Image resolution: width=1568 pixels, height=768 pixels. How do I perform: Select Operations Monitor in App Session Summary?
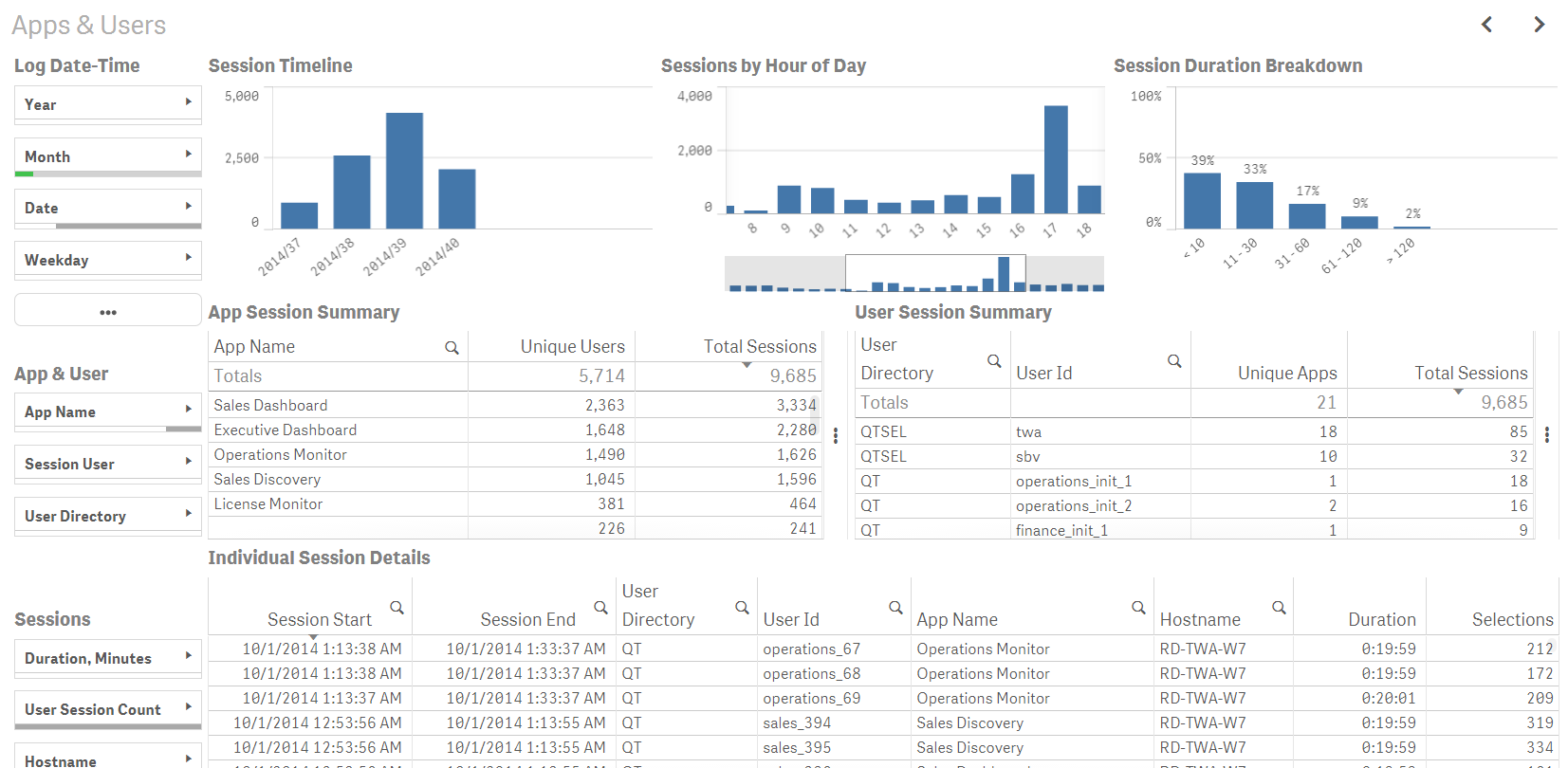pos(515,454)
